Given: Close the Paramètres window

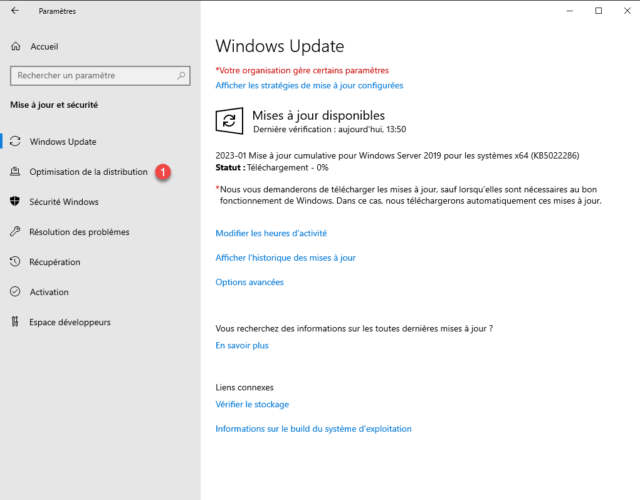Looking at the screenshot, I should click(627, 11).
